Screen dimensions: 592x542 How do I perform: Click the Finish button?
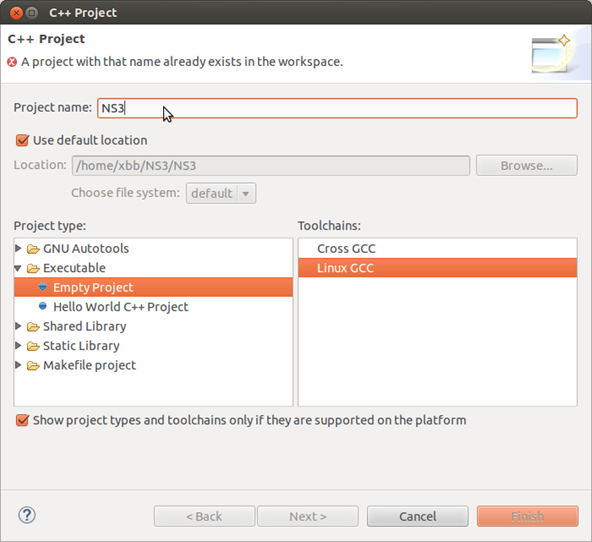527,516
